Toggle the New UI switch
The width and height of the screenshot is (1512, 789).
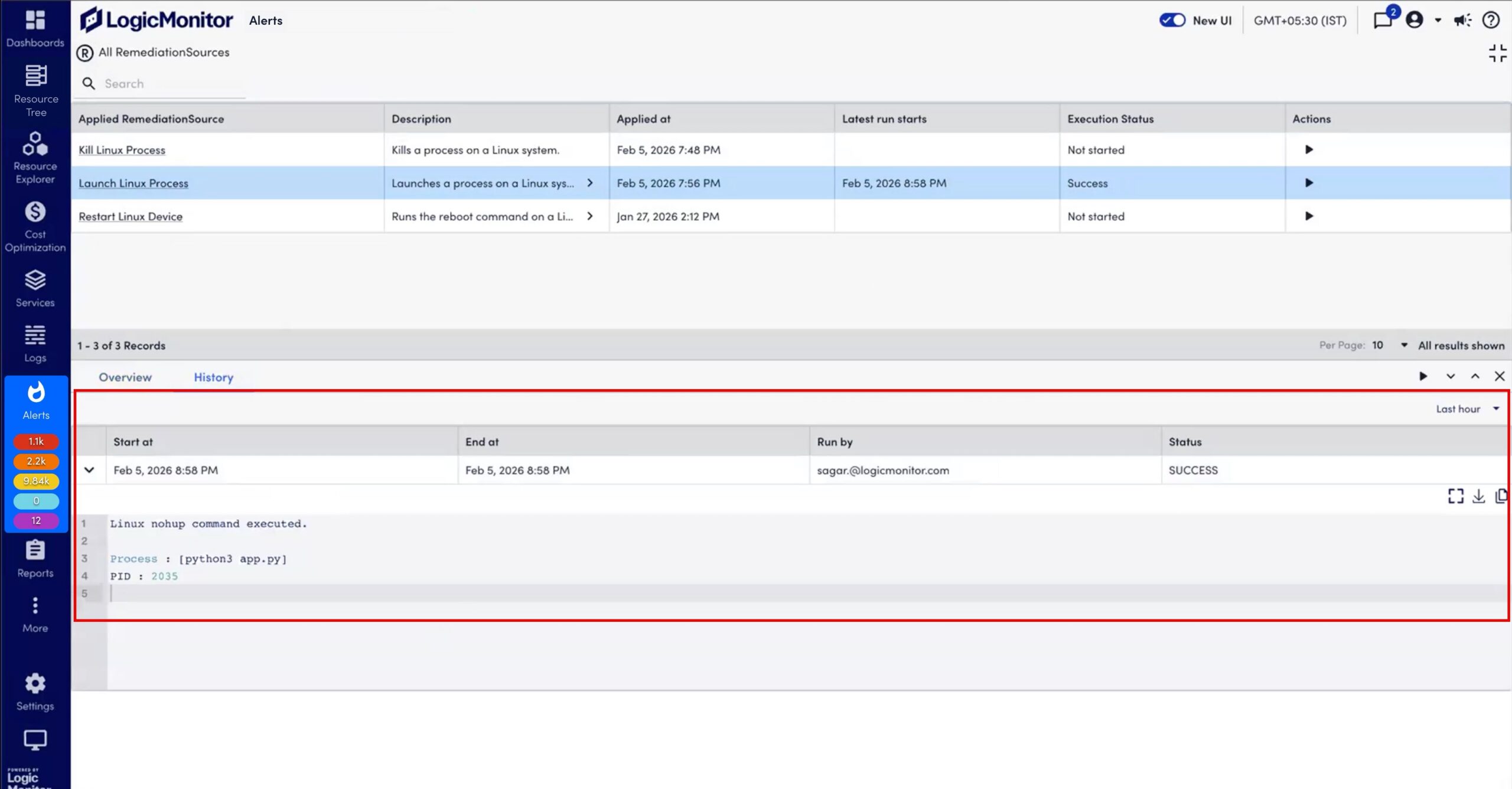click(x=1172, y=20)
